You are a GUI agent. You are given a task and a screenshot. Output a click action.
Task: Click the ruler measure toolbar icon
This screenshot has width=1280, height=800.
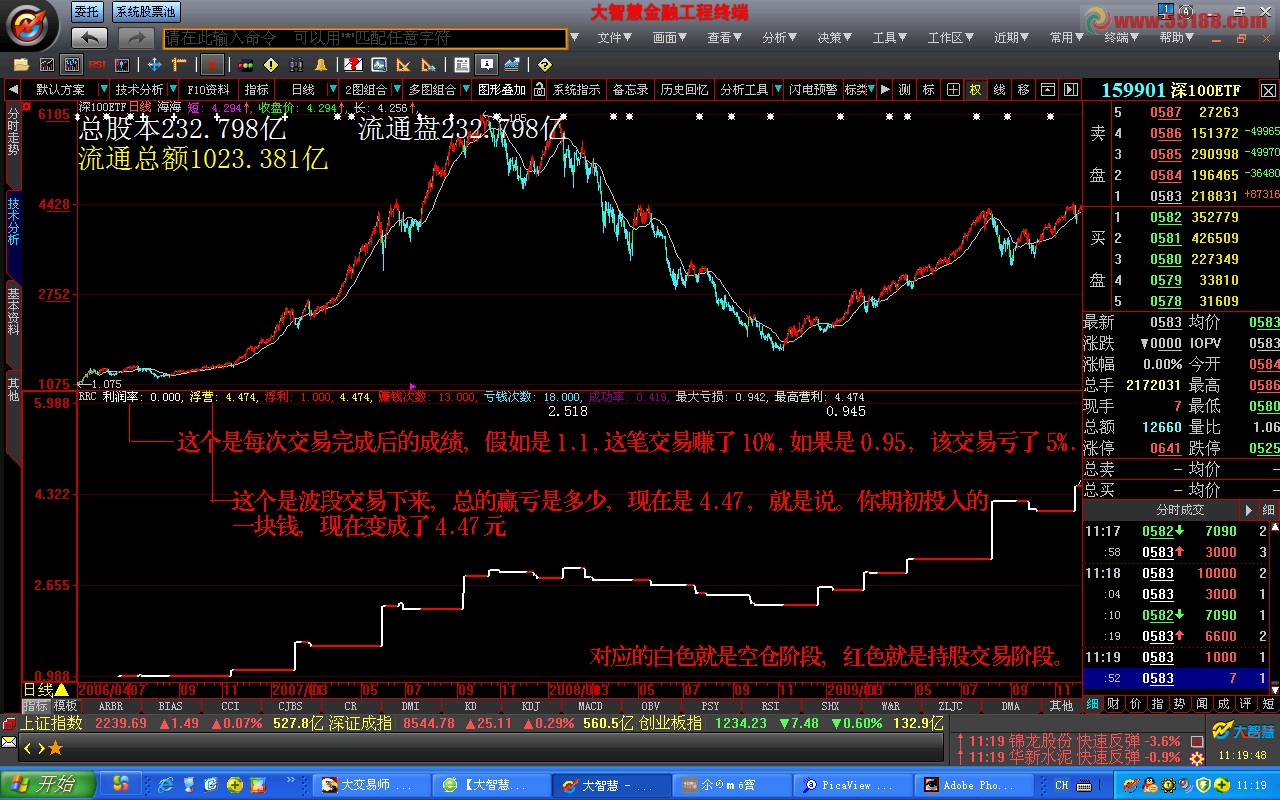tap(179, 65)
